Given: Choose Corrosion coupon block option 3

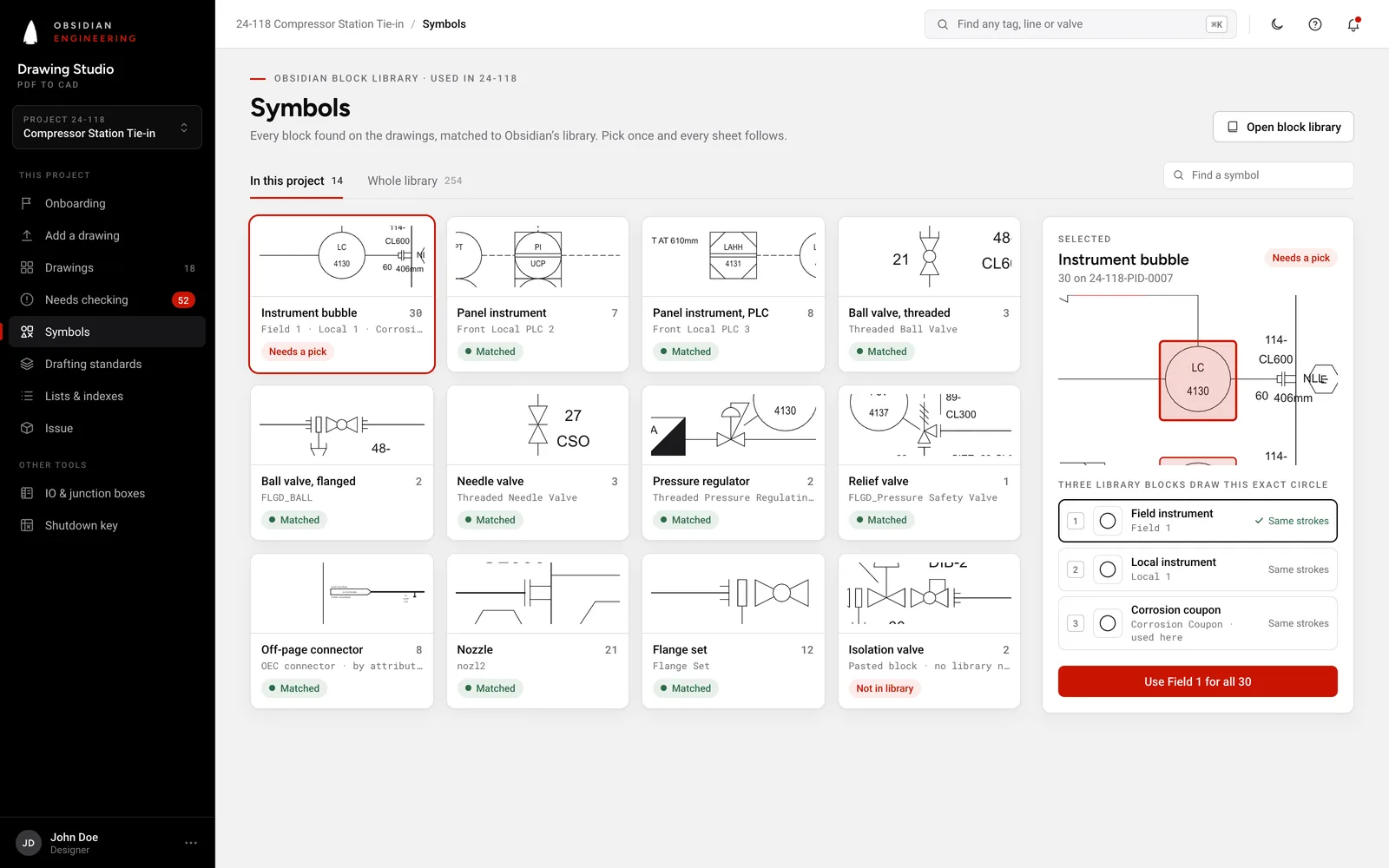Looking at the screenshot, I should (1198, 623).
